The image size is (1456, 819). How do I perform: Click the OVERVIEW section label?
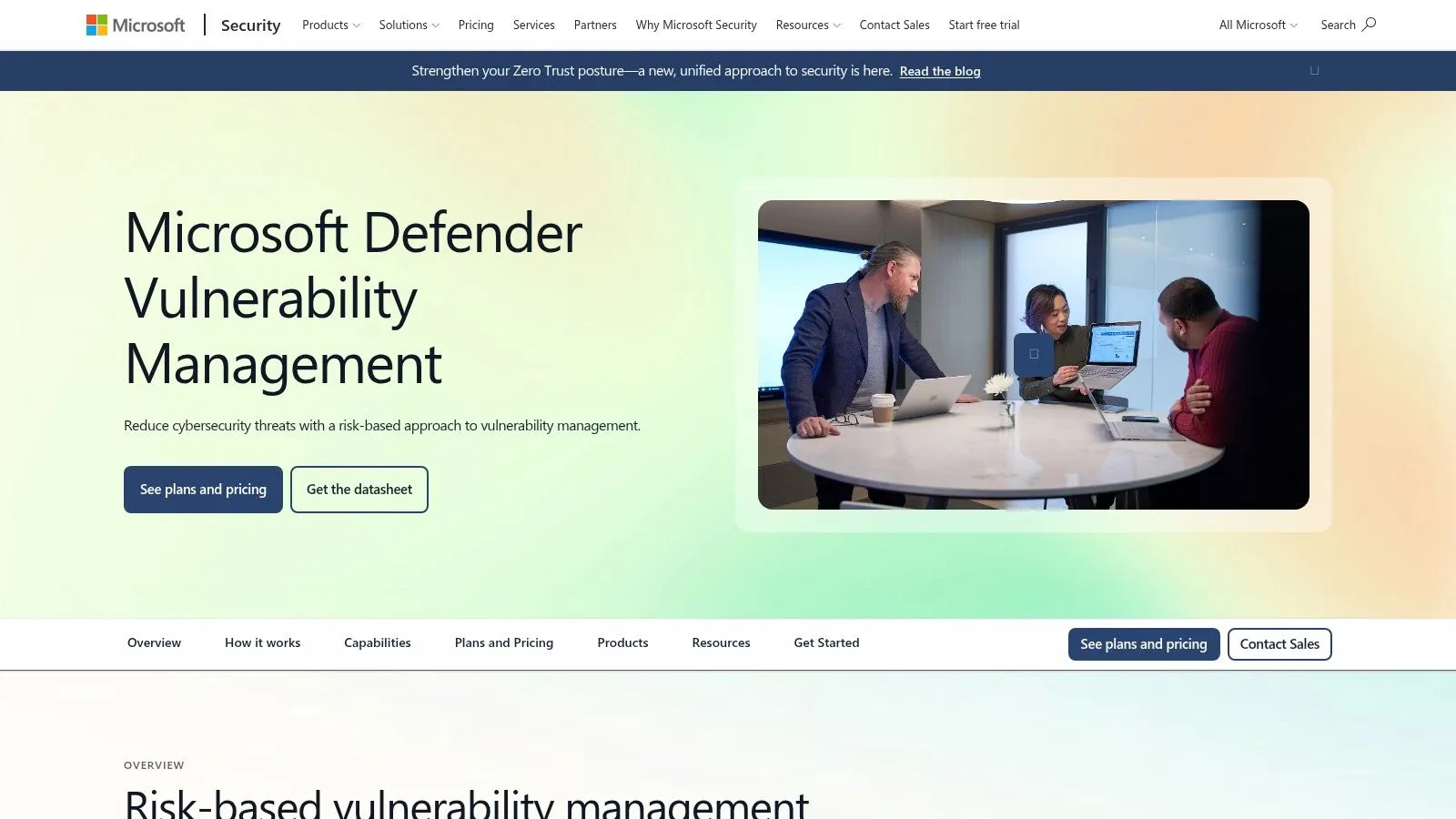click(154, 765)
